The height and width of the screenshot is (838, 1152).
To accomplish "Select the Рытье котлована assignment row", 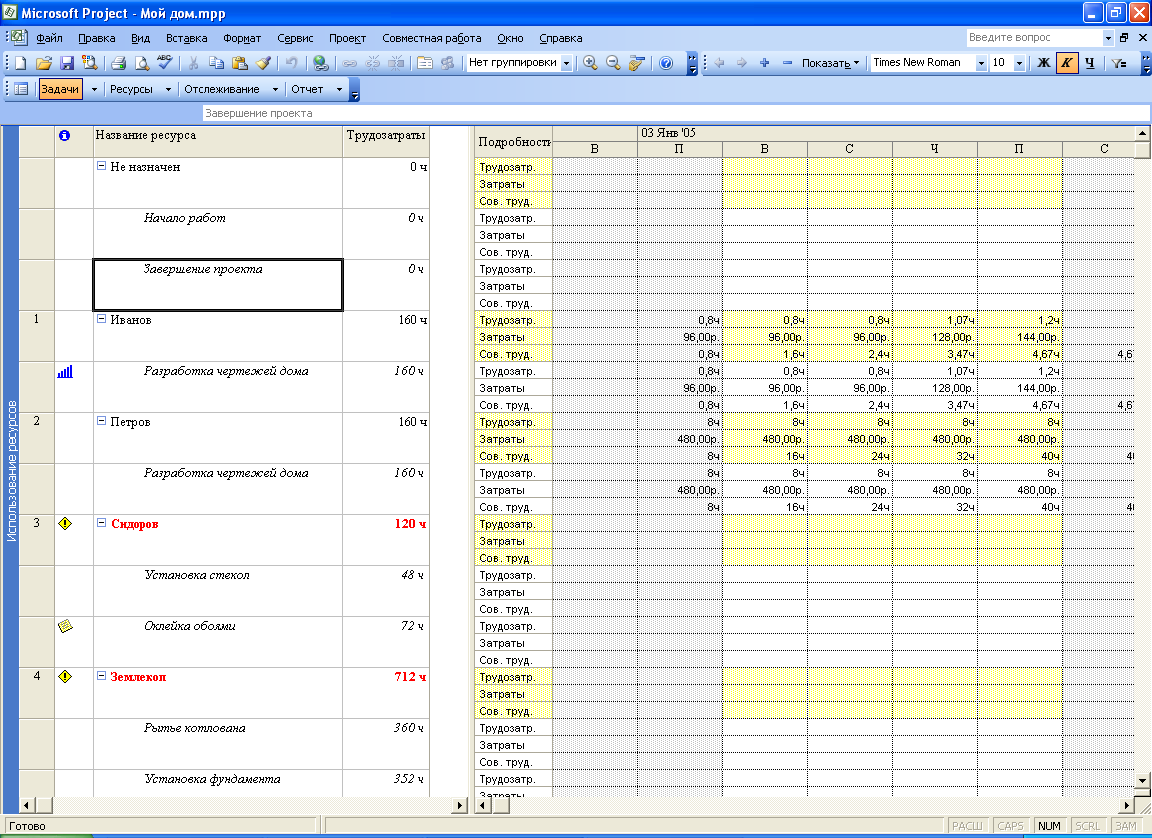I will (x=217, y=743).
